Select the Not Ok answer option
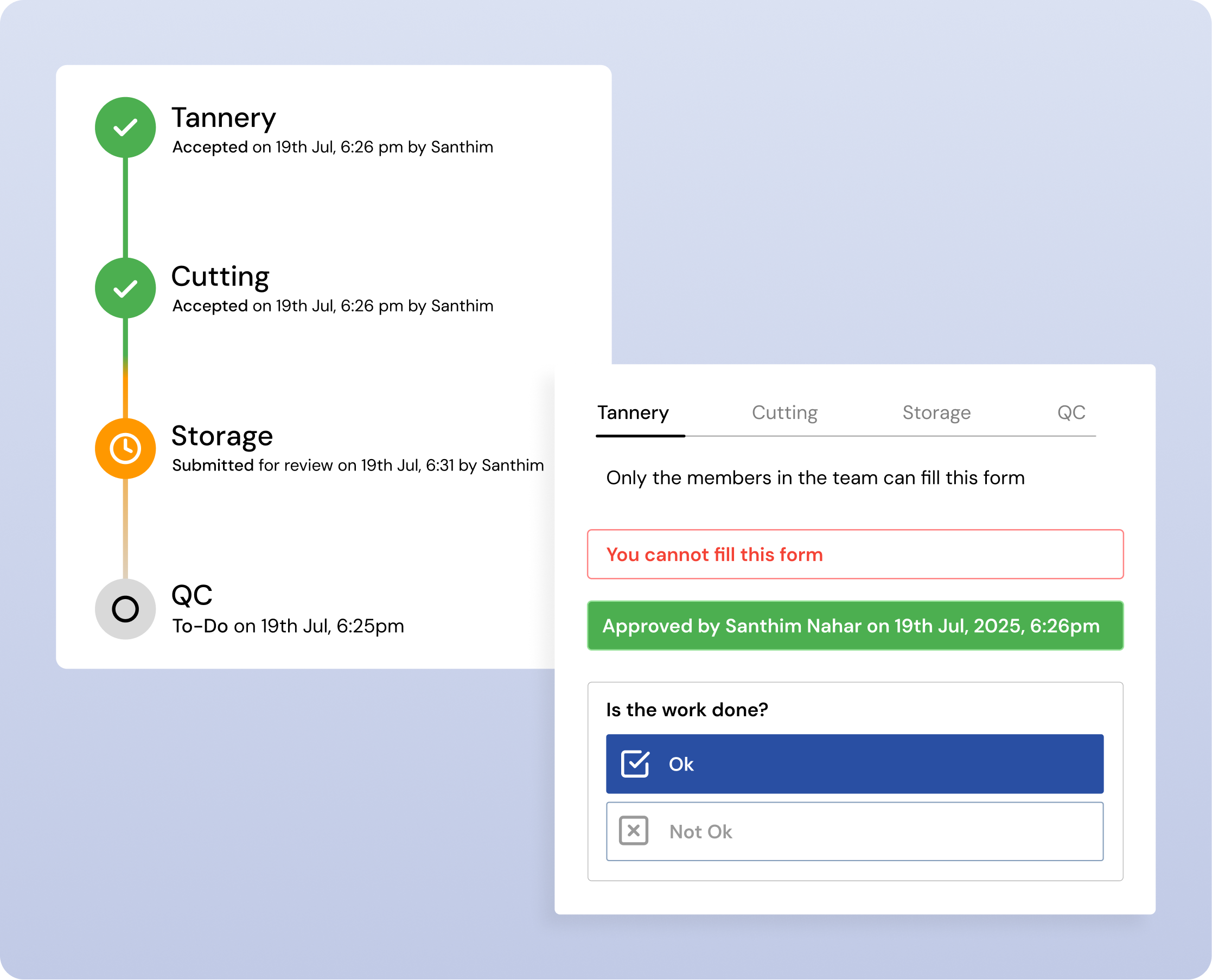Viewport: 1212px width, 980px height. pos(854,831)
